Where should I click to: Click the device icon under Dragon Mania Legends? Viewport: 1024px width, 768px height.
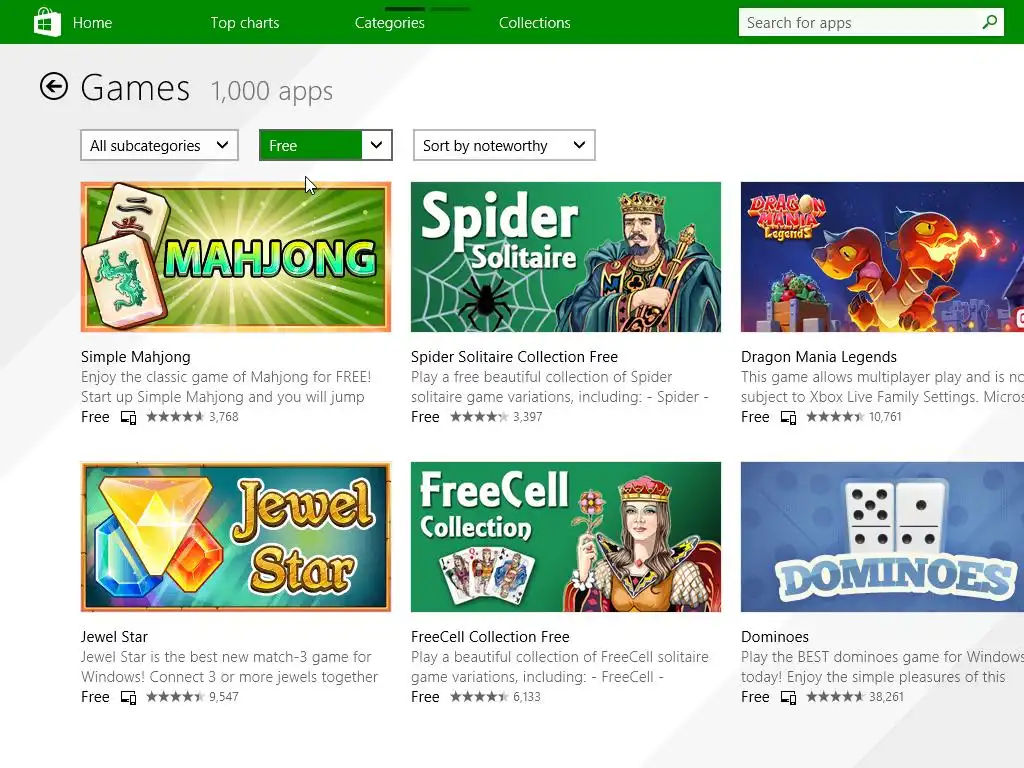click(789, 417)
